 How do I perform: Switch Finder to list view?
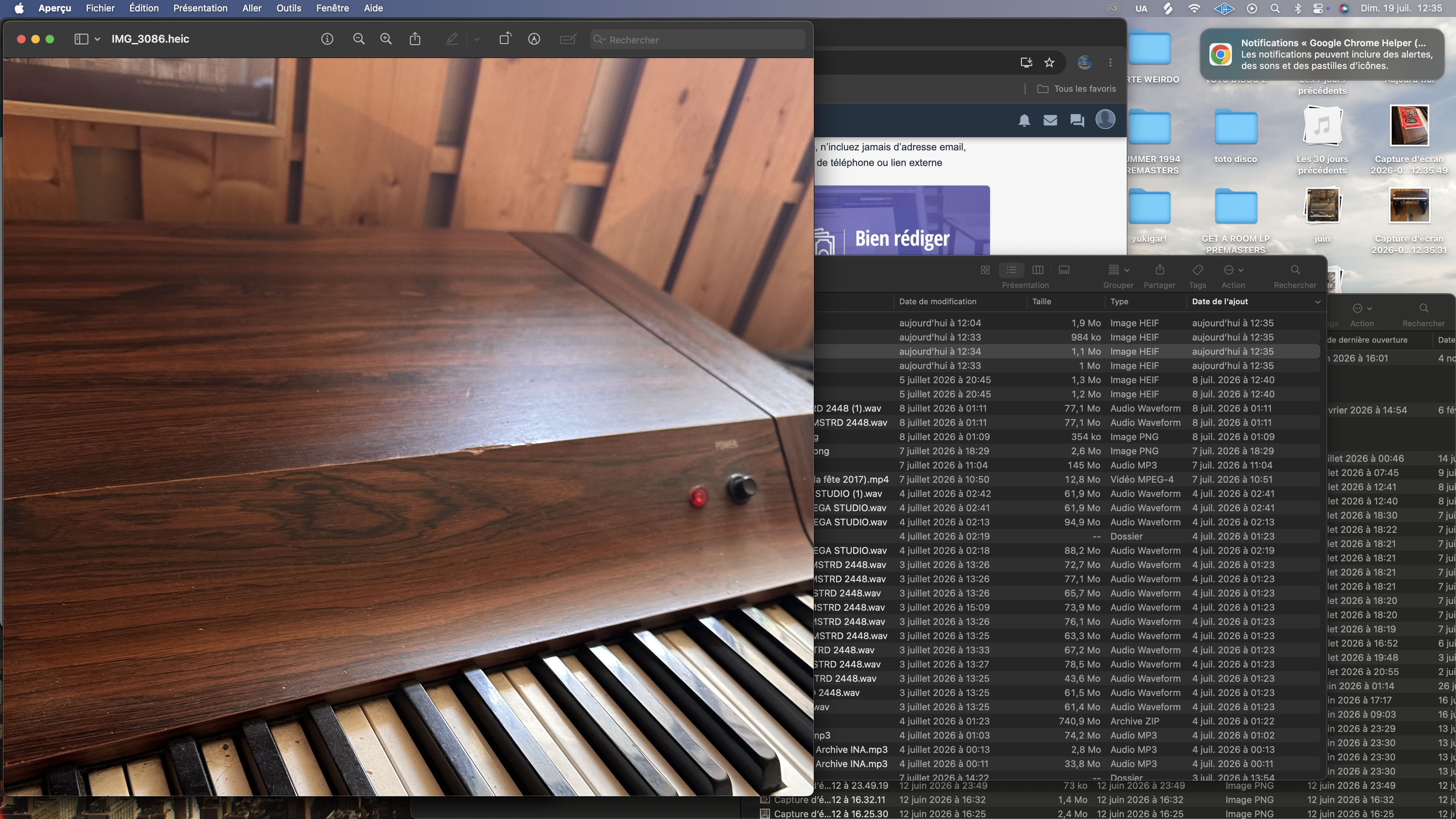pos(1011,270)
